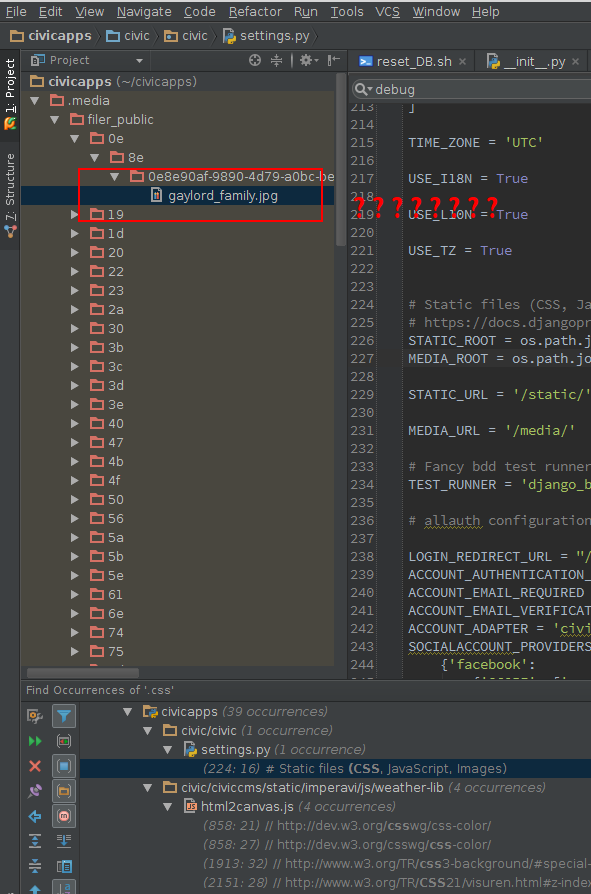Click the Collapse All icon in Find panel
Screen dimensions: 591x894
[35, 866]
